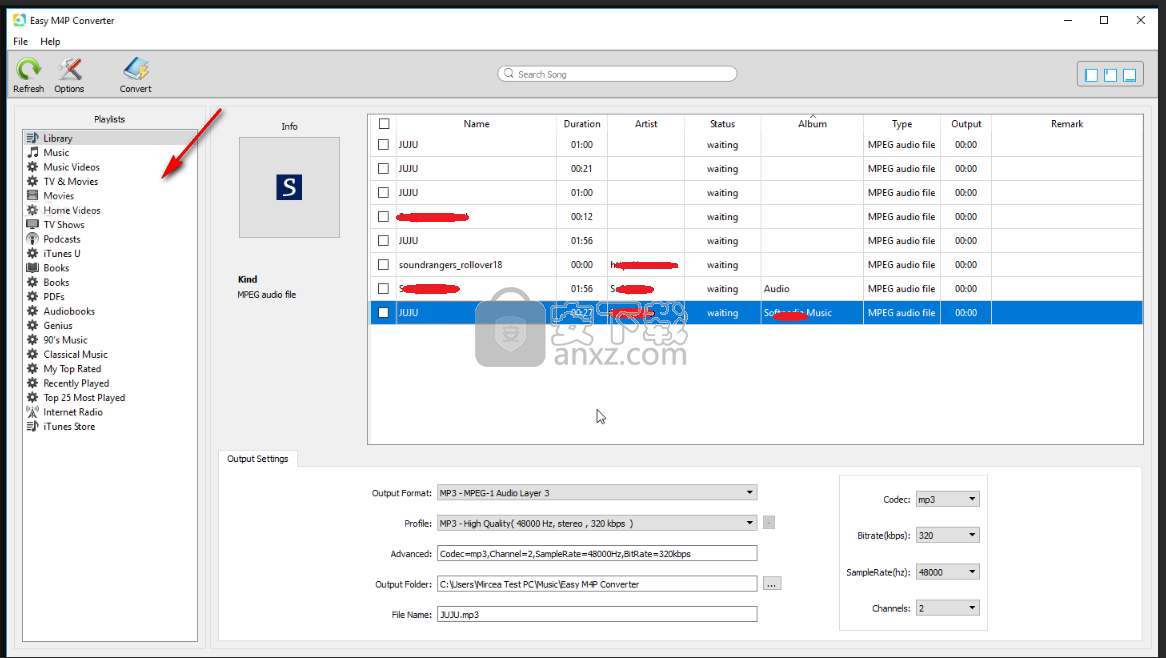Viewport: 1166px width, 658px height.
Task: Select the soundrangers_rollover18 song name
Action: 451,265
